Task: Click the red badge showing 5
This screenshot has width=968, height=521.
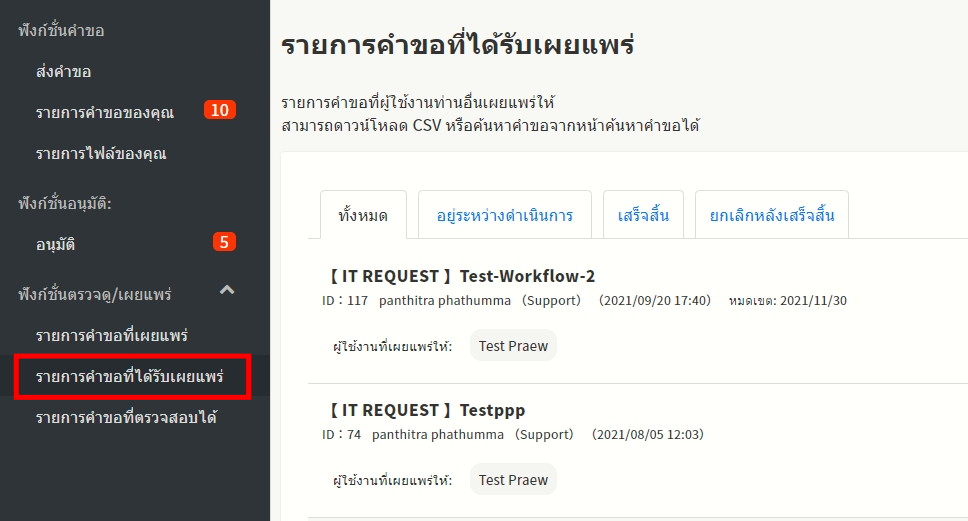Action: (x=224, y=242)
